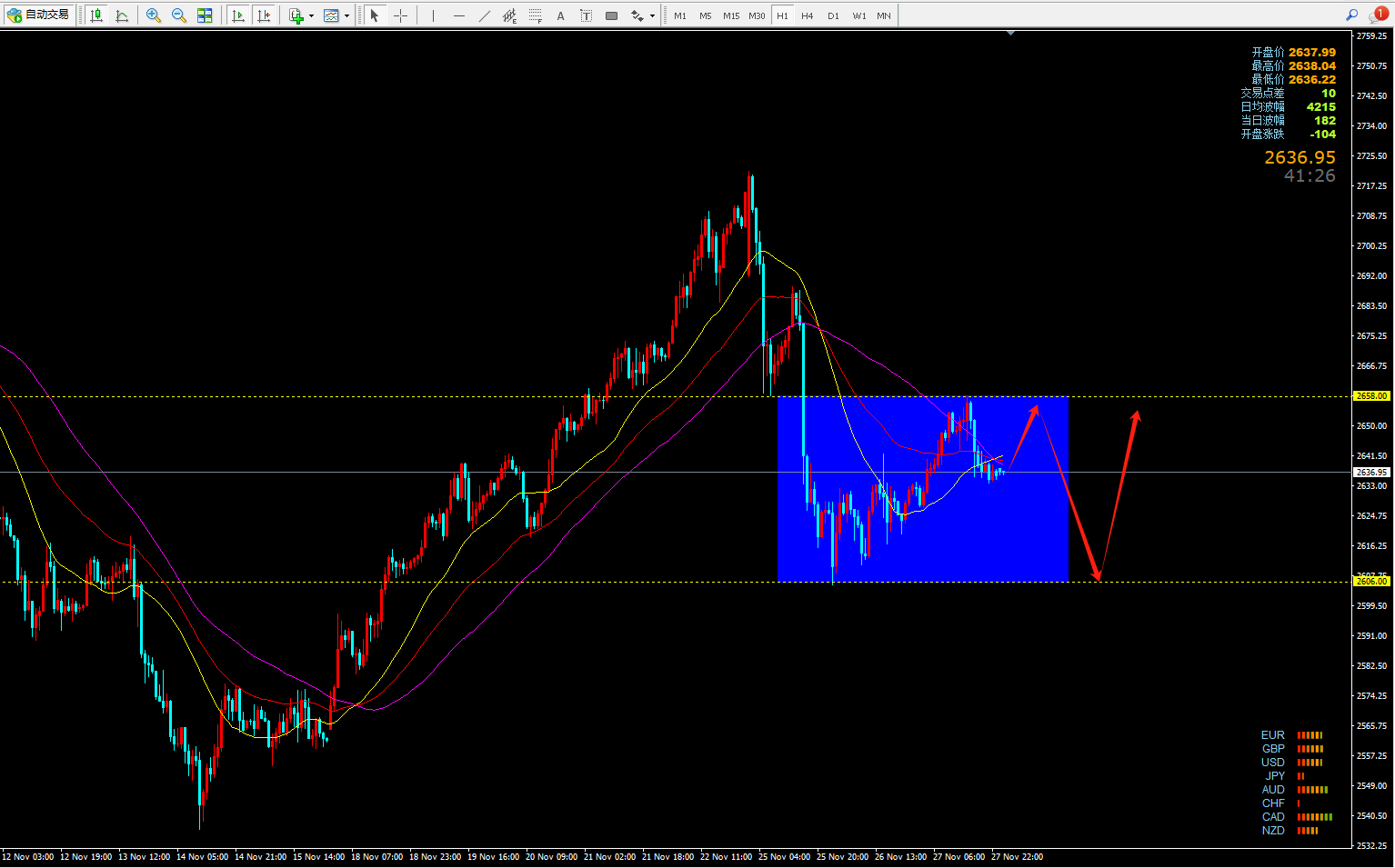Select the text label tool
This screenshot has width=1395, height=868.
586,15
